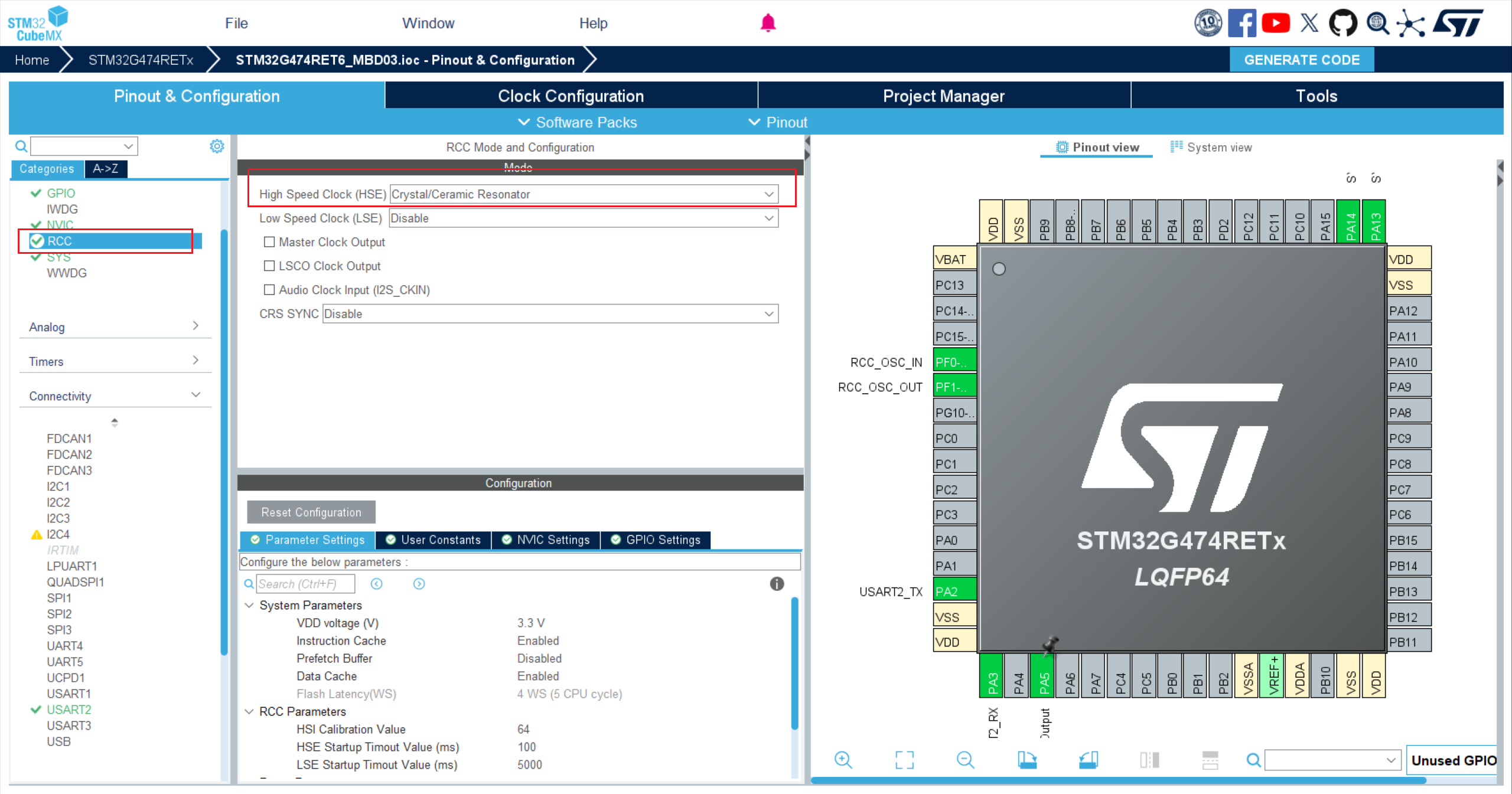Click the GENERATE CODE button
The image size is (1512, 794).
pyautogui.click(x=1302, y=60)
